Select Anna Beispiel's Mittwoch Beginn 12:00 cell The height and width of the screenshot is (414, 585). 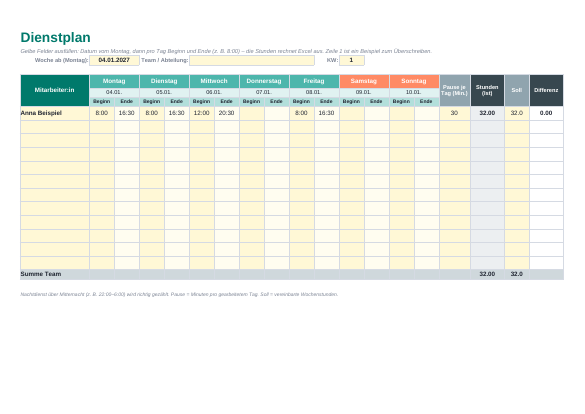[x=202, y=113]
